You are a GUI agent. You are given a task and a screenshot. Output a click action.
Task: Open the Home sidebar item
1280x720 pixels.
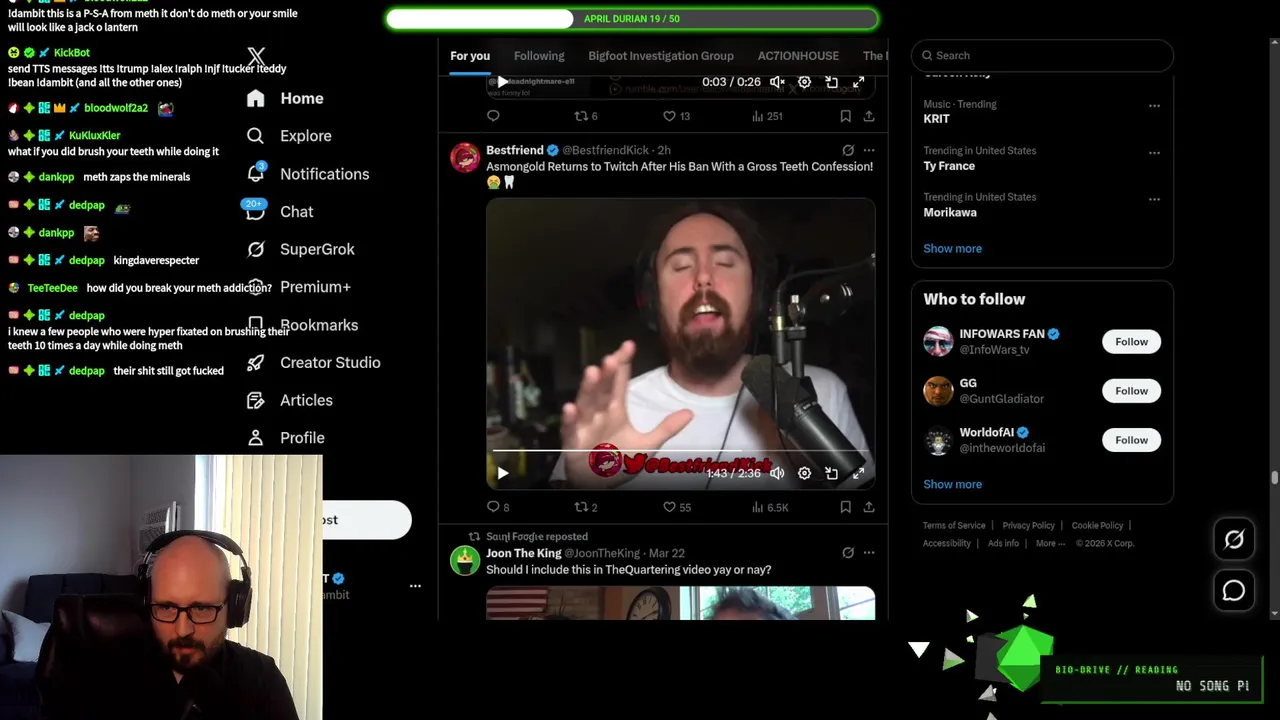[x=286, y=98]
